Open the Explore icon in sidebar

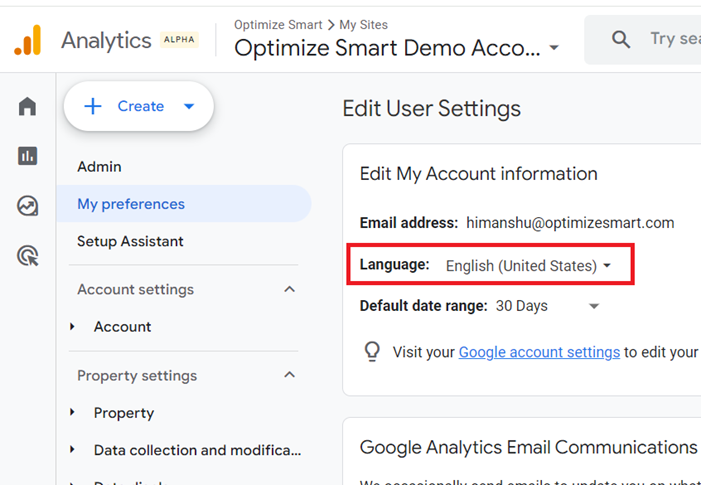(x=27, y=206)
